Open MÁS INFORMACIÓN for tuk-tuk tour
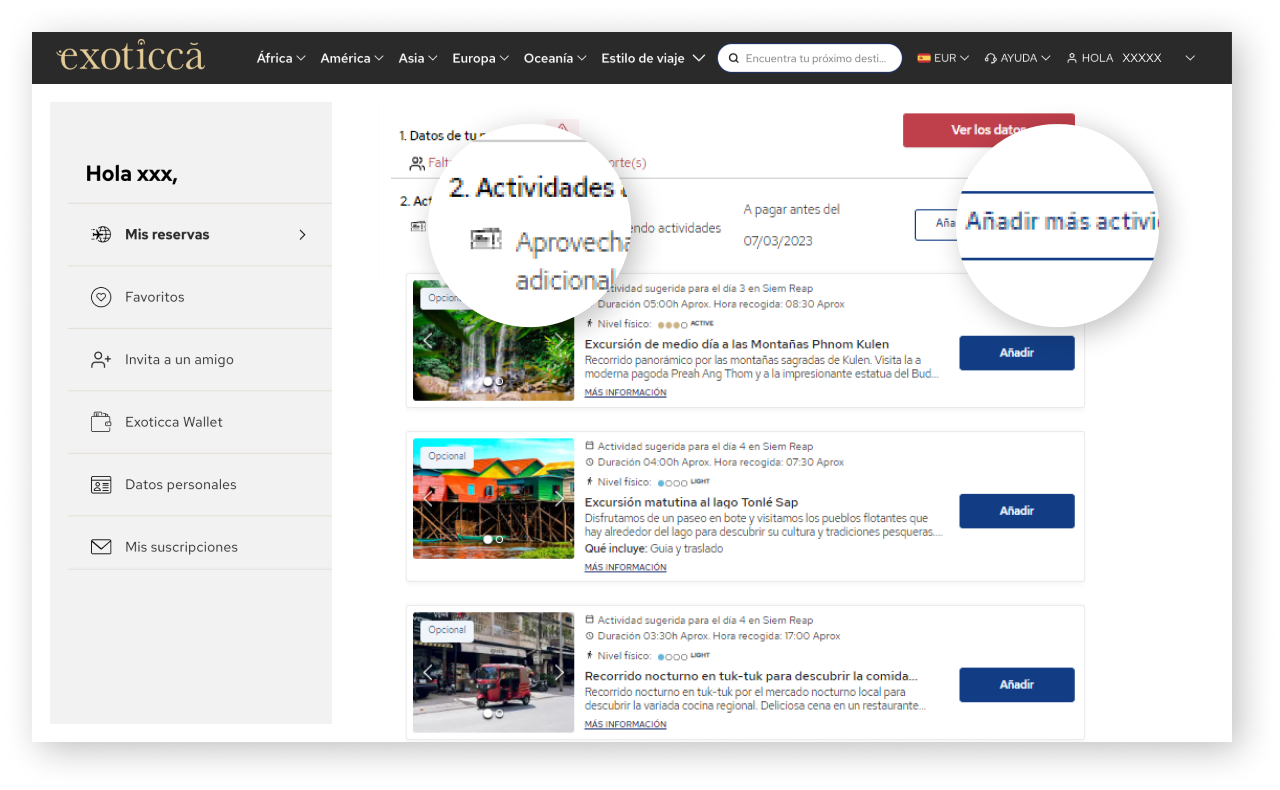The width and height of the screenshot is (1280, 790). 625,724
